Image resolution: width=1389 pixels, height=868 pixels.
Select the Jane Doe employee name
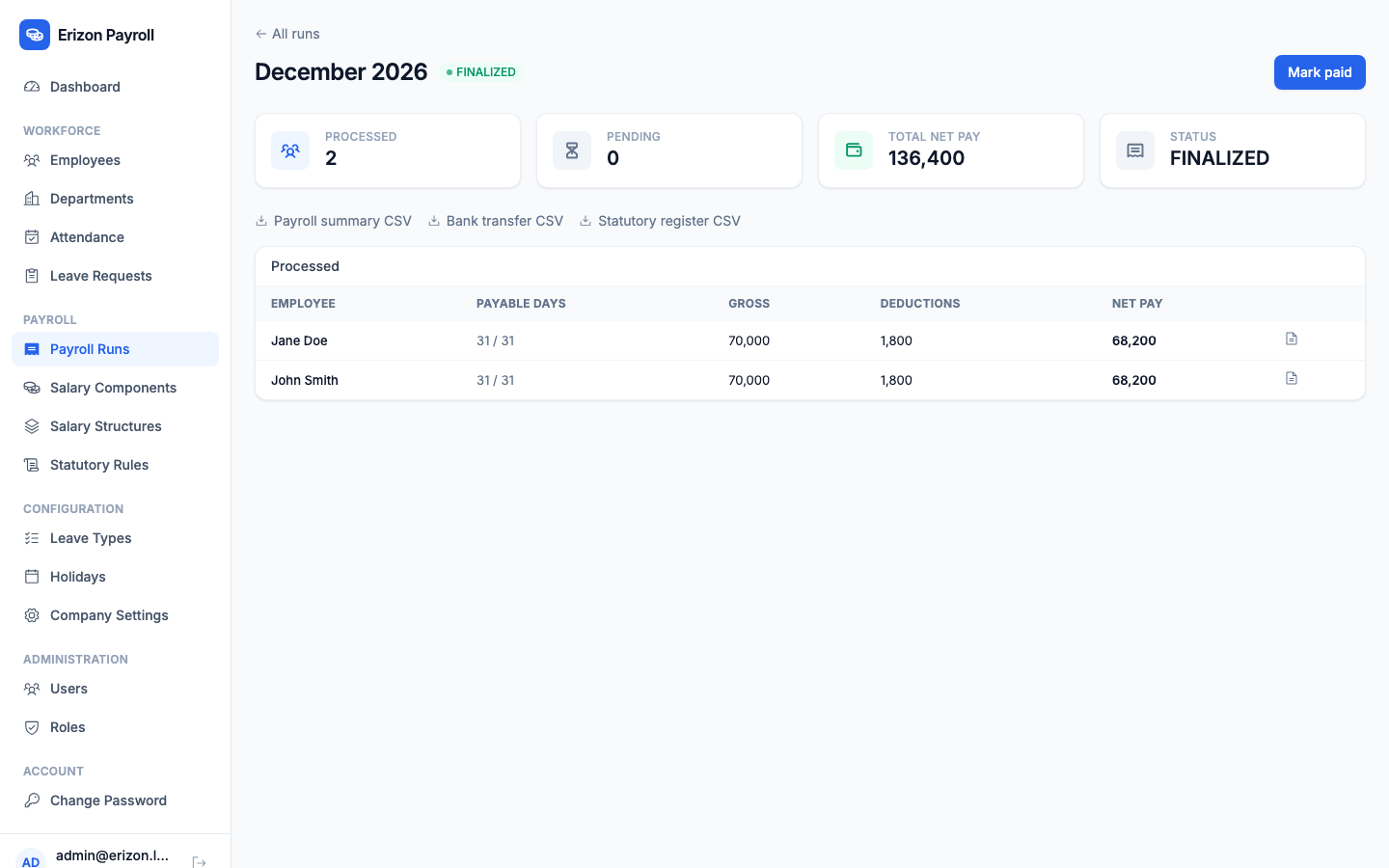click(299, 340)
